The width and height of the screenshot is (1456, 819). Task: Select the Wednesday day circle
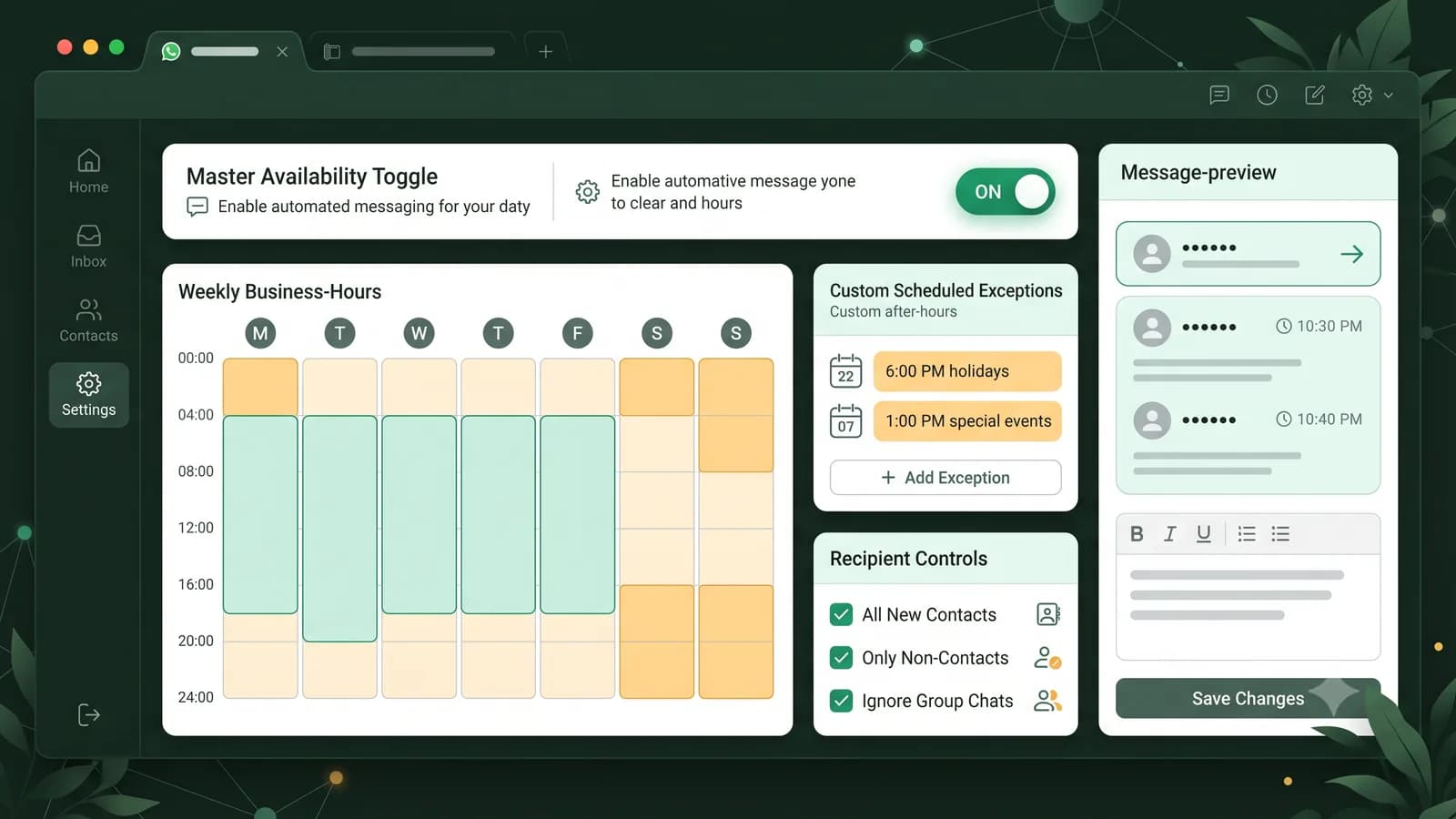tap(419, 333)
